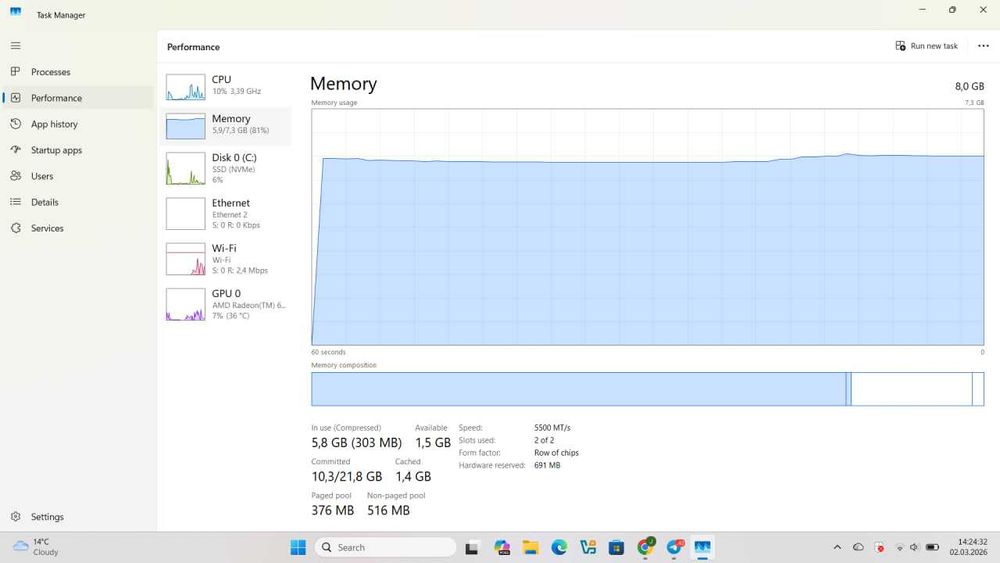Show hidden system tray icons
This screenshot has height=563, width=1000.
[x=837, y=547]
